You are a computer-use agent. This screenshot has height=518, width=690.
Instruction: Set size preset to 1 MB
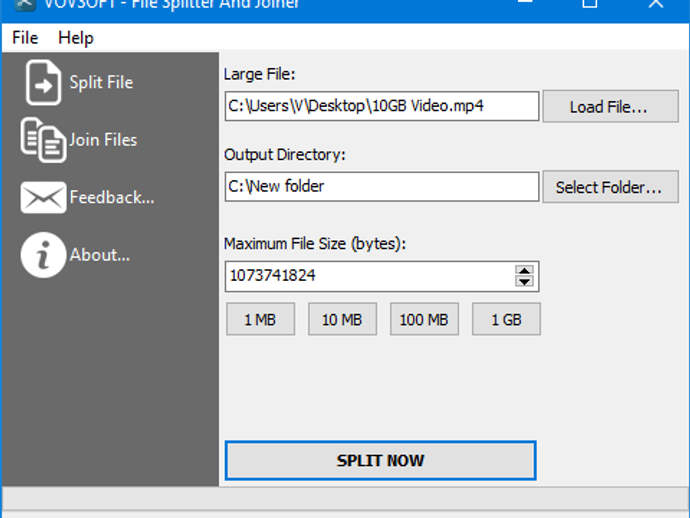260,320
